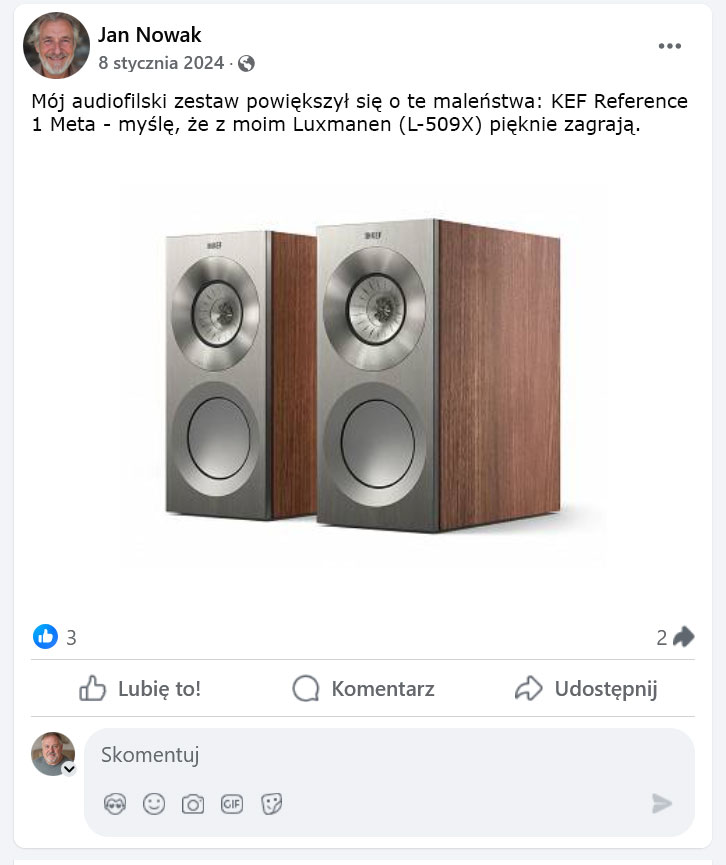
Task: Open the three-dot post options menu
Action: coord(669,46)
